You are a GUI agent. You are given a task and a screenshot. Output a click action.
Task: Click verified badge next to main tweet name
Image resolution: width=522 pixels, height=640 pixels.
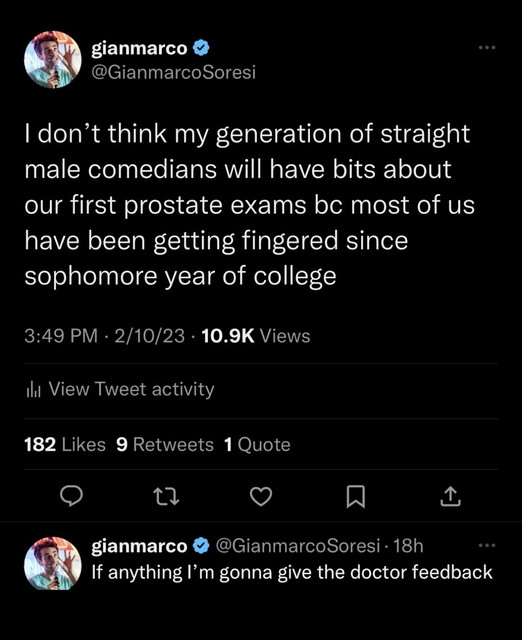200,49
